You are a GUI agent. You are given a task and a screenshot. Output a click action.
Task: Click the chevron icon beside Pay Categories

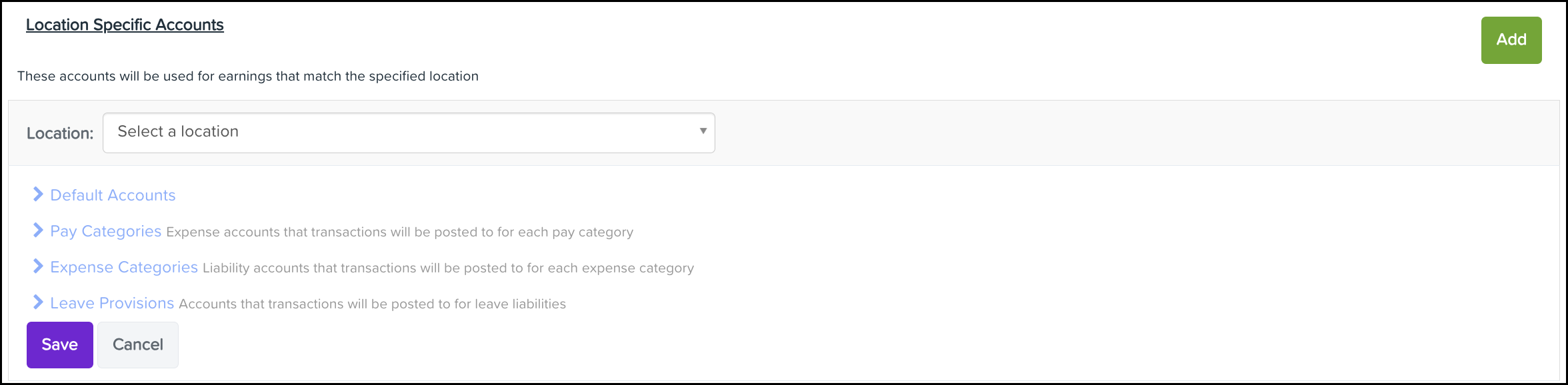38,230
